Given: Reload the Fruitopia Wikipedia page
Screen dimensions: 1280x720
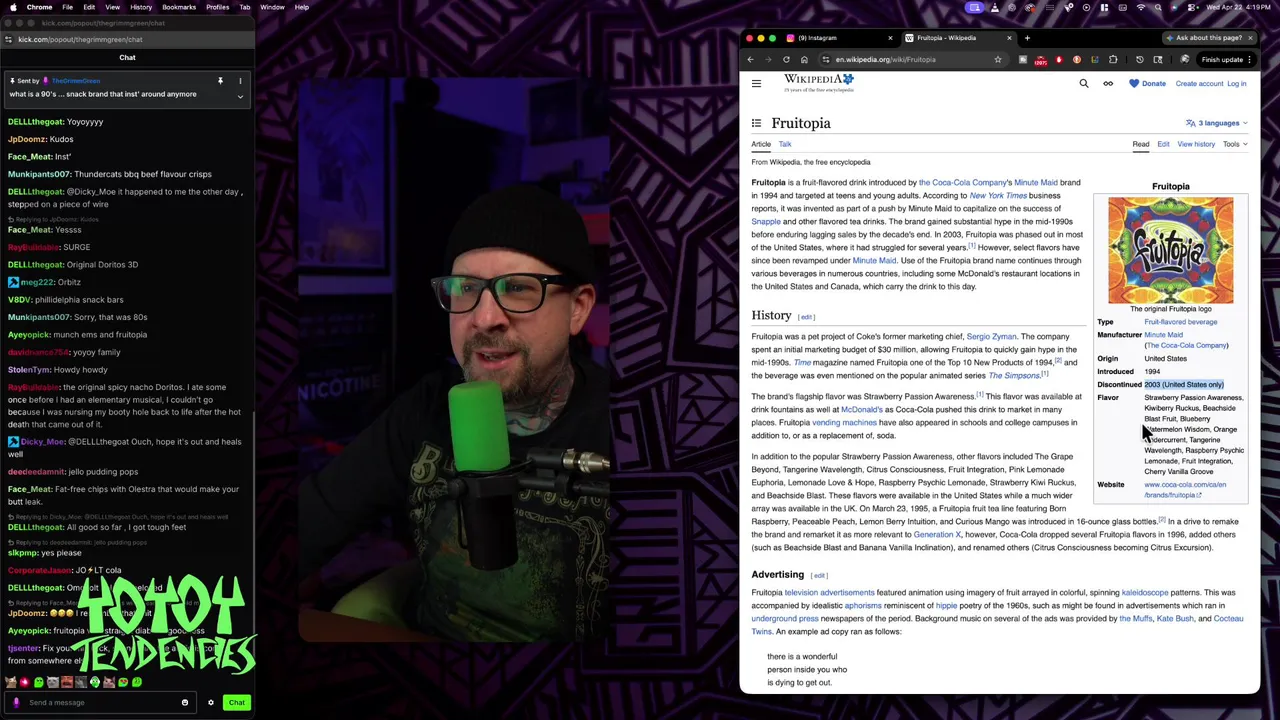Looking at the screenshot, I should point(786,59).
